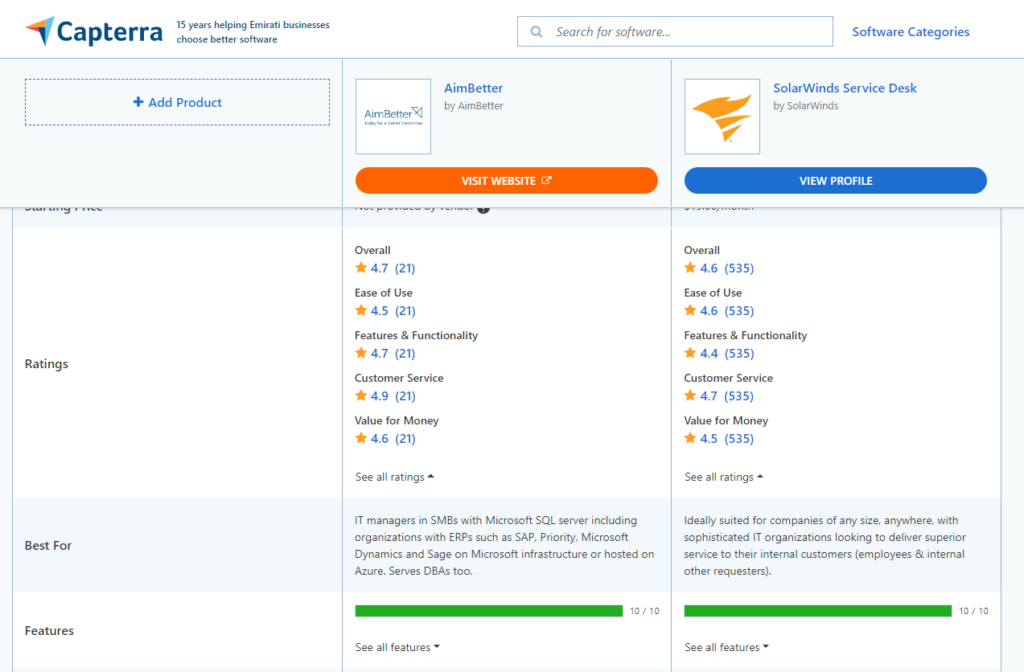This screenshot has width=1024, height=672.
Task: Open AimBetter Overall (21) reviews count
Action: coord(405,268)
